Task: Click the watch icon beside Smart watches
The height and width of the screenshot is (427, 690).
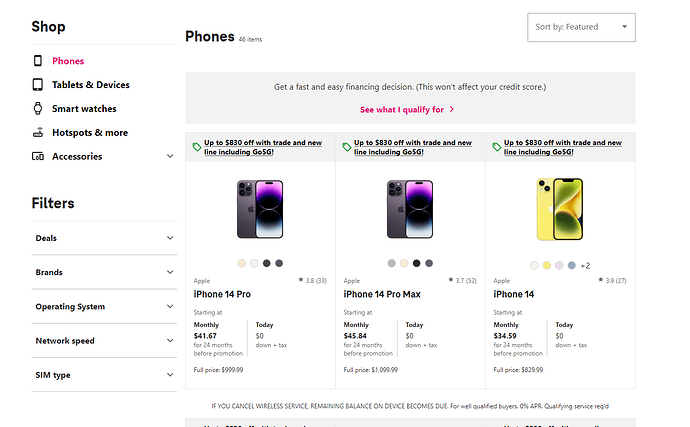Action: coord(38,108)
